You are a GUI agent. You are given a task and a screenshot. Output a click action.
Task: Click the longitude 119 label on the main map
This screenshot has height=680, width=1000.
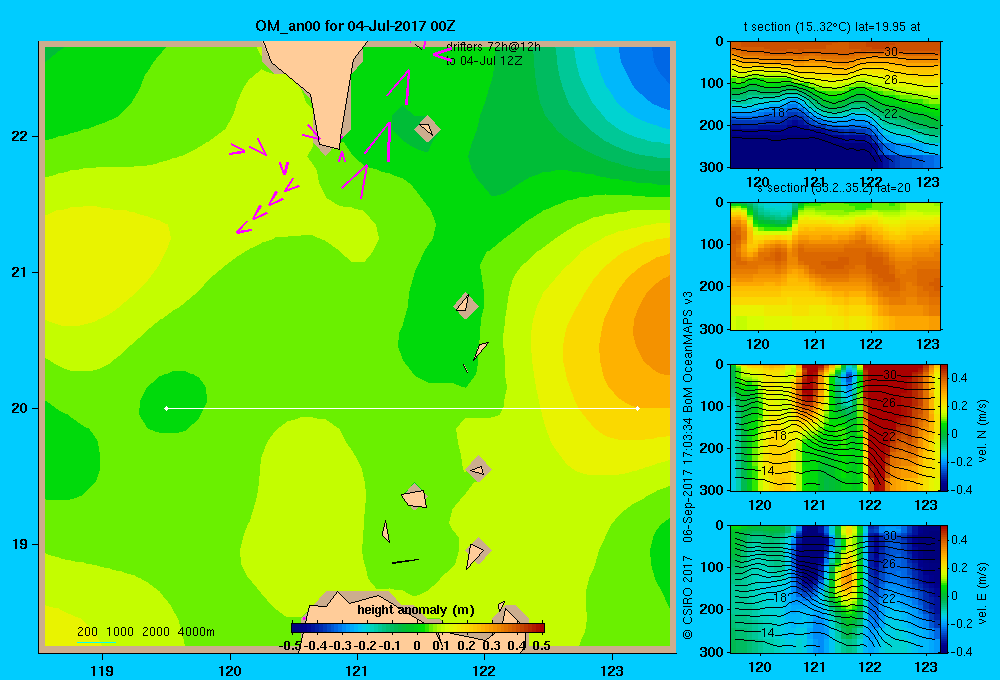point(102,670)
